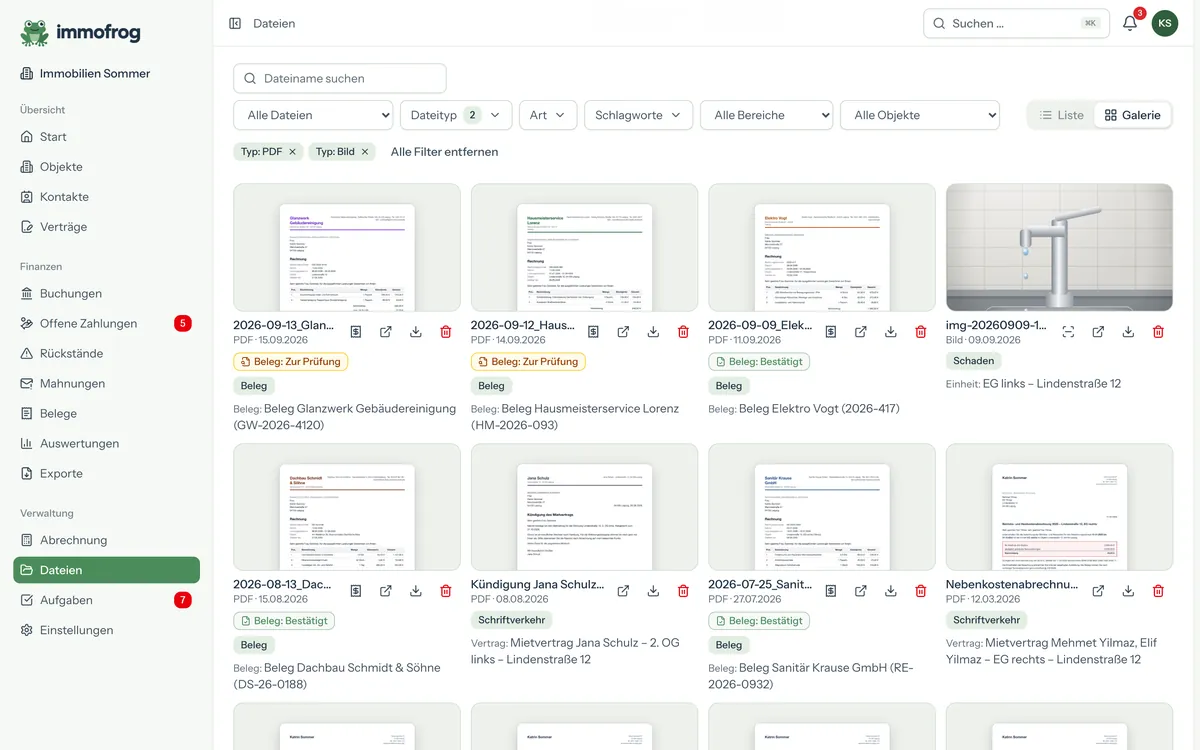
Task: Focus the global Suchen field
Action: tap(1016, 23)
